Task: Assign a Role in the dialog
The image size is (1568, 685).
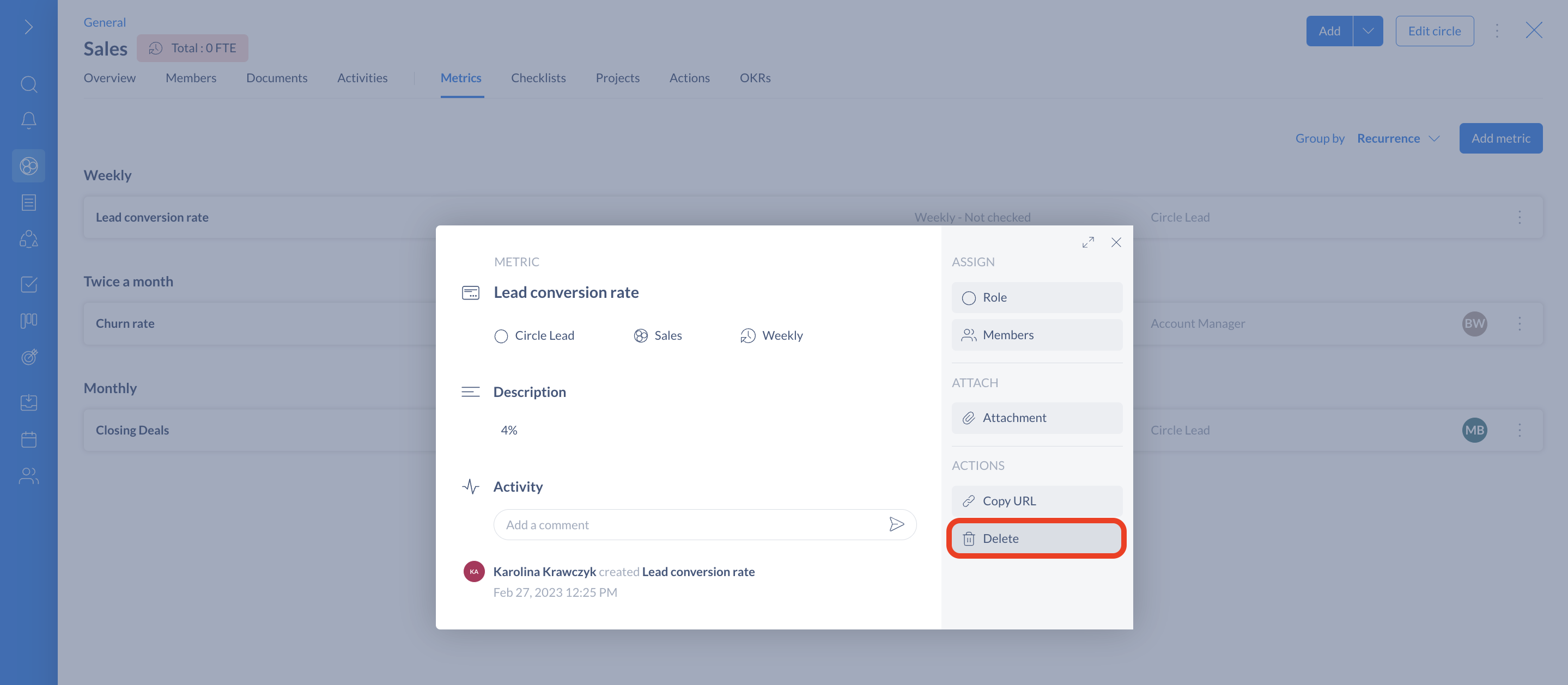Action: 1037,297
